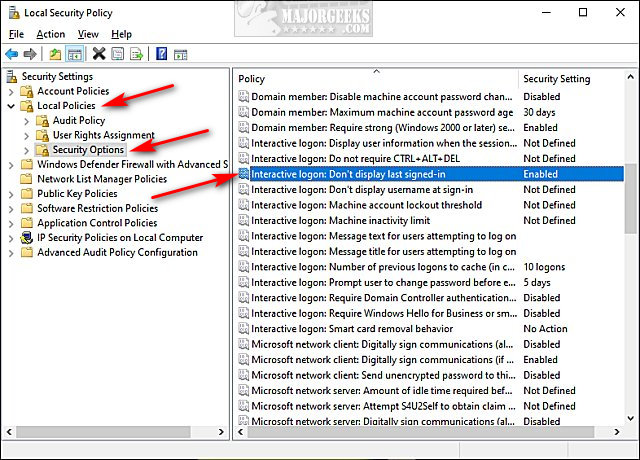Click the icon beside Smart card removal behavior
The height and width of the screenshot is (460, 640).
click(243, 329)
